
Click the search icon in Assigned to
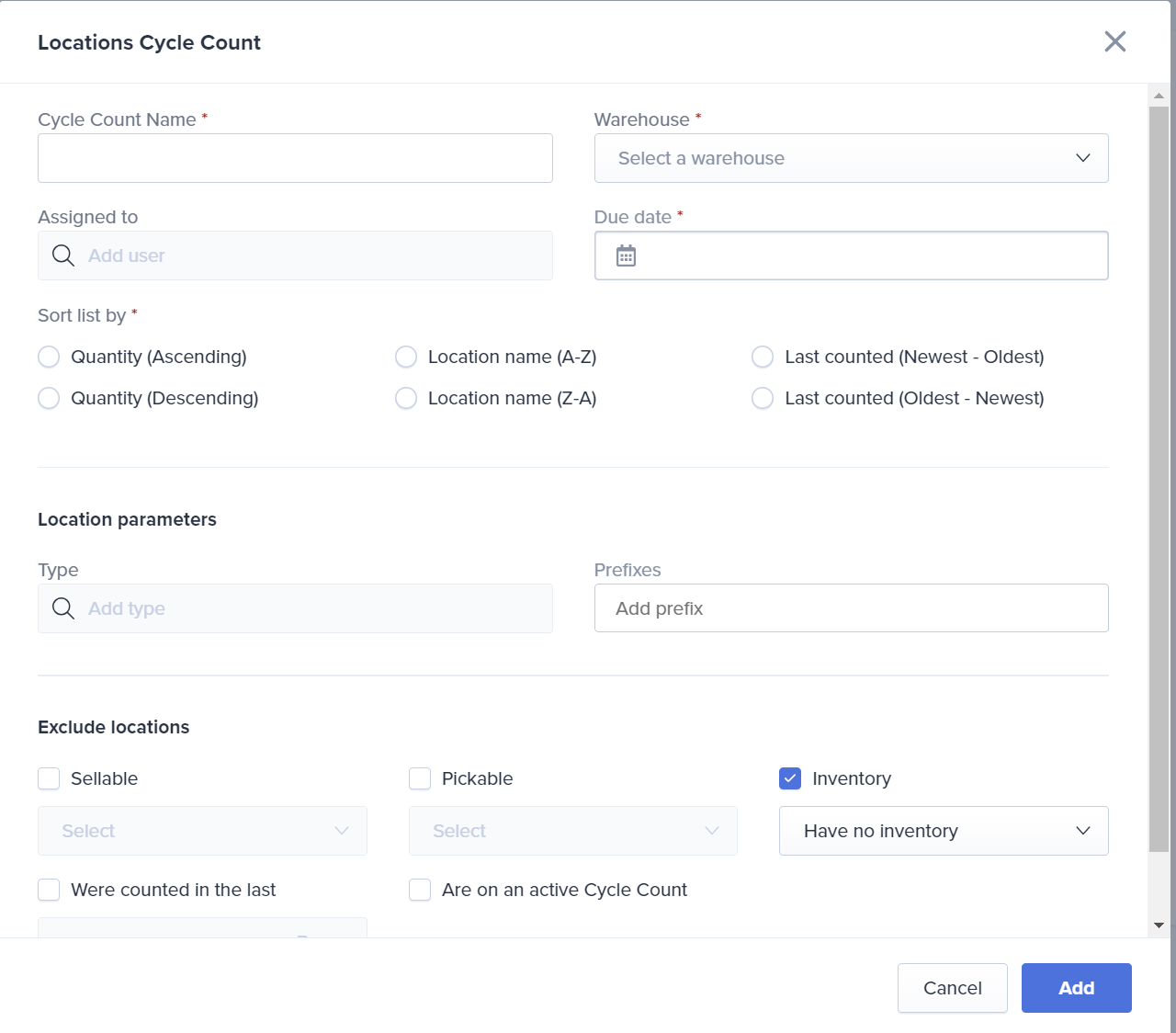63,255
